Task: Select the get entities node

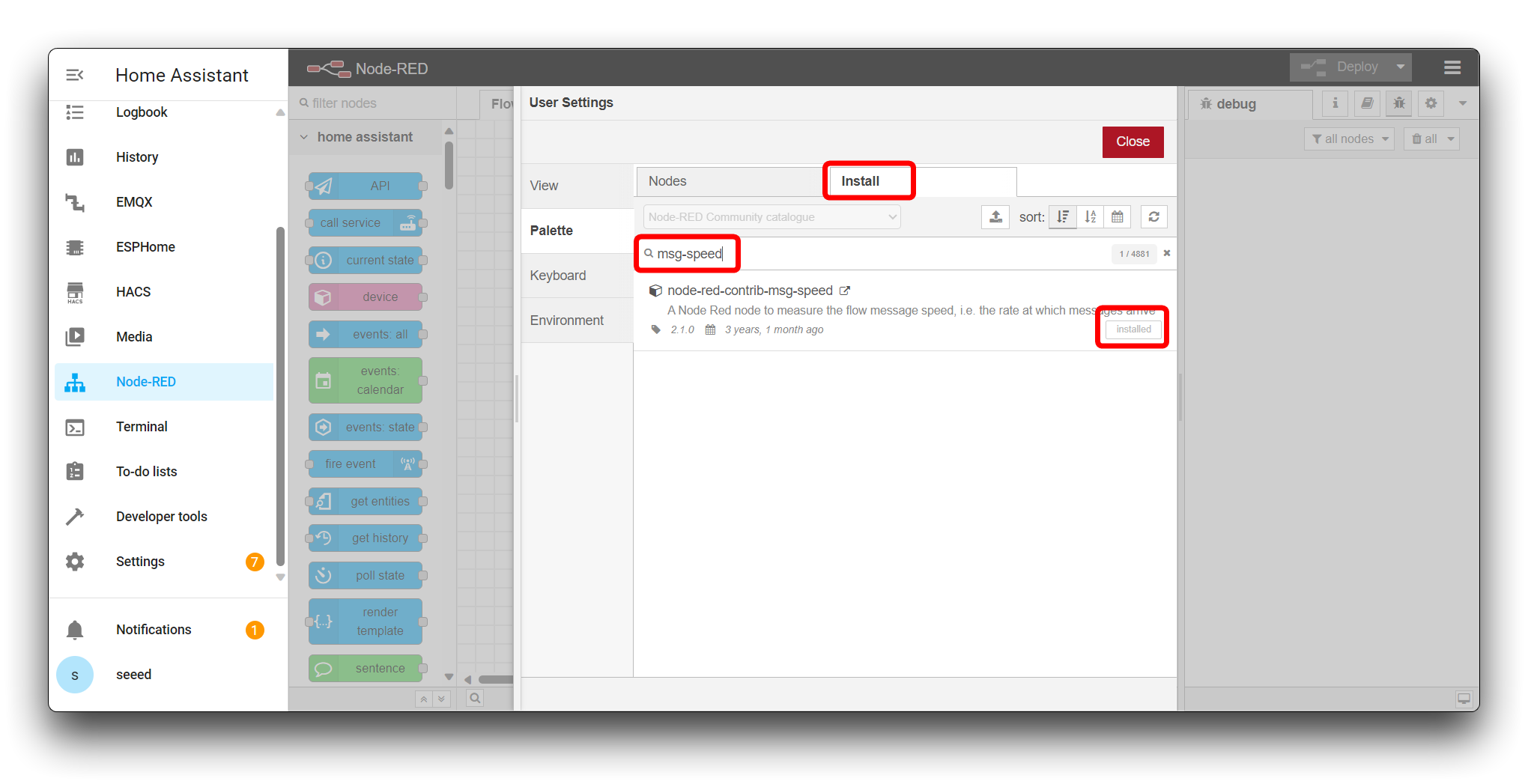Action: (366, 502)
